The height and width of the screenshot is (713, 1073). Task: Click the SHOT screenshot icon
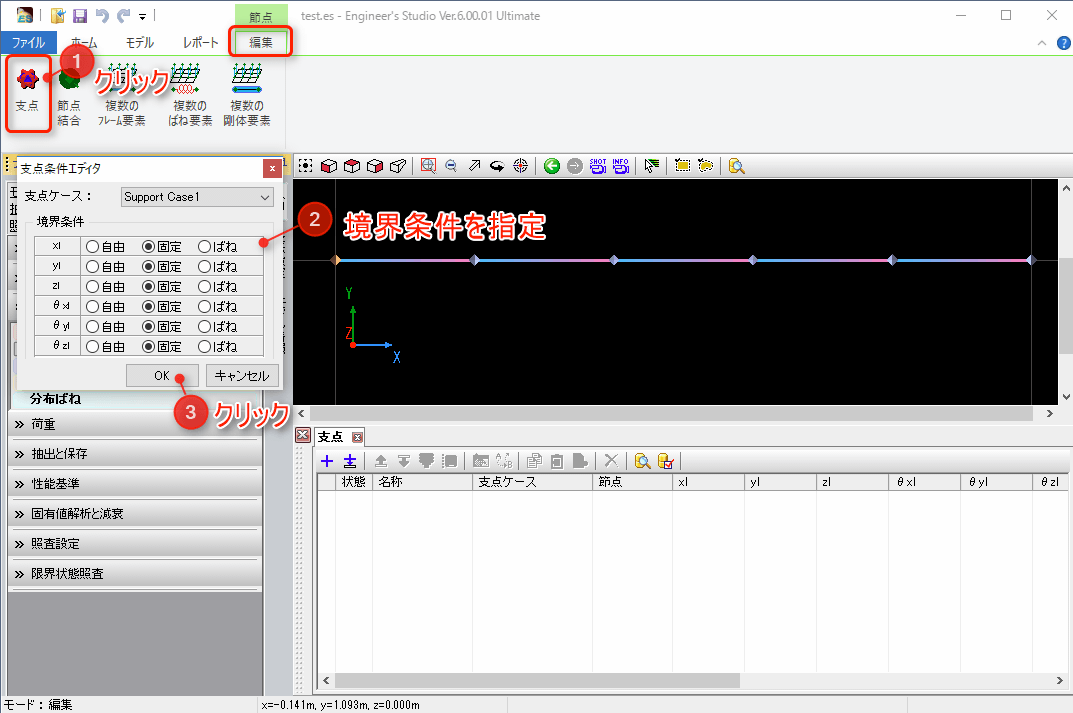598,166
